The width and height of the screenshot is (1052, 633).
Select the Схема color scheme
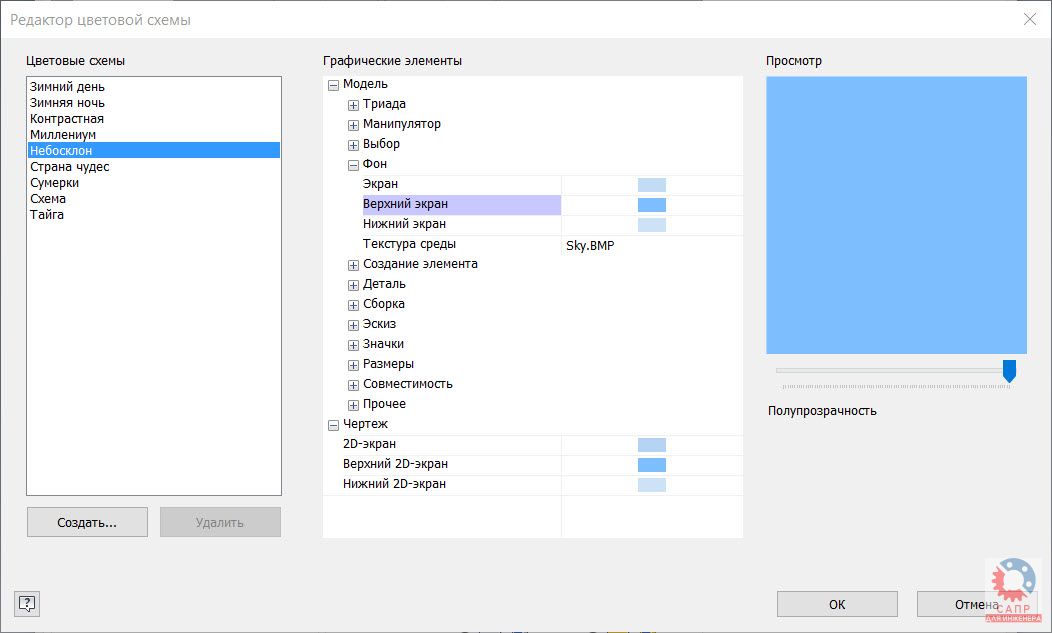(154, 199)
